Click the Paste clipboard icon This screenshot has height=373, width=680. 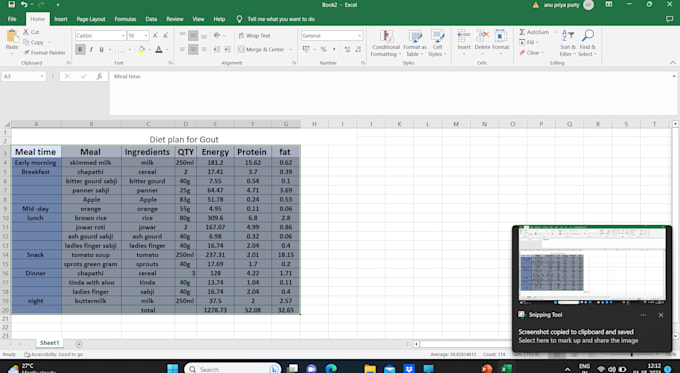pos(12,36)
